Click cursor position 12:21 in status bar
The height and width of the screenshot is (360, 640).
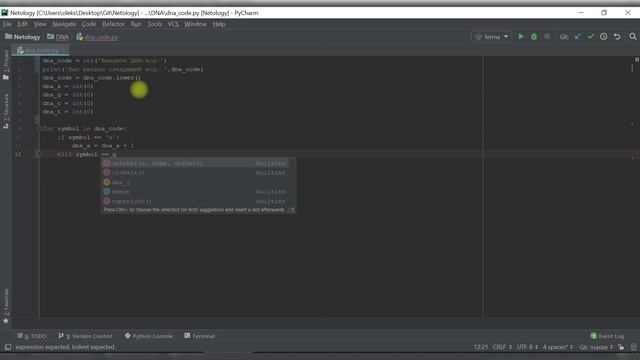(481, 347)
